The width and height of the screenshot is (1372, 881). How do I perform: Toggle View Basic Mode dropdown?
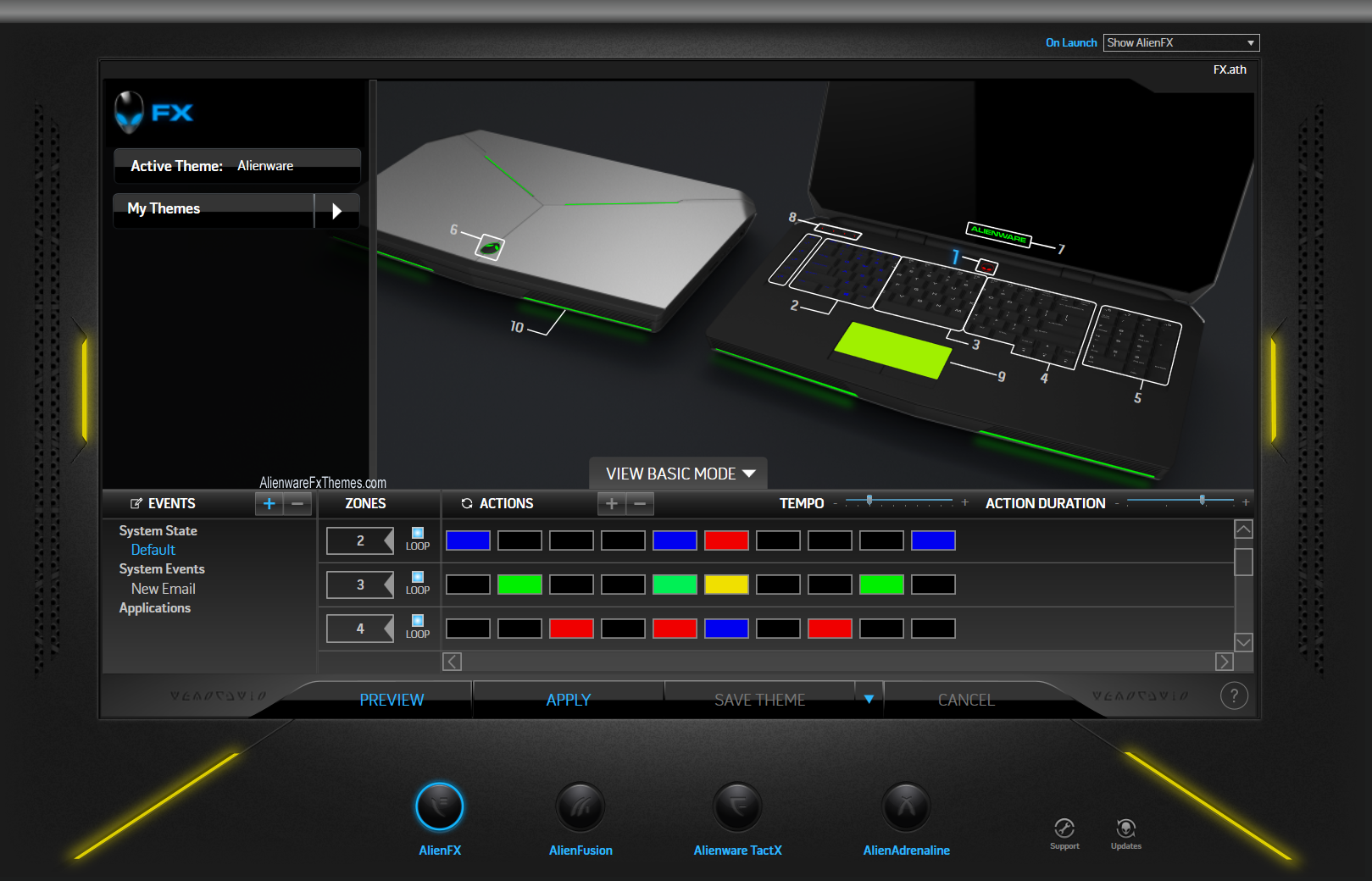pyautogui.click(x=679, y=474)
